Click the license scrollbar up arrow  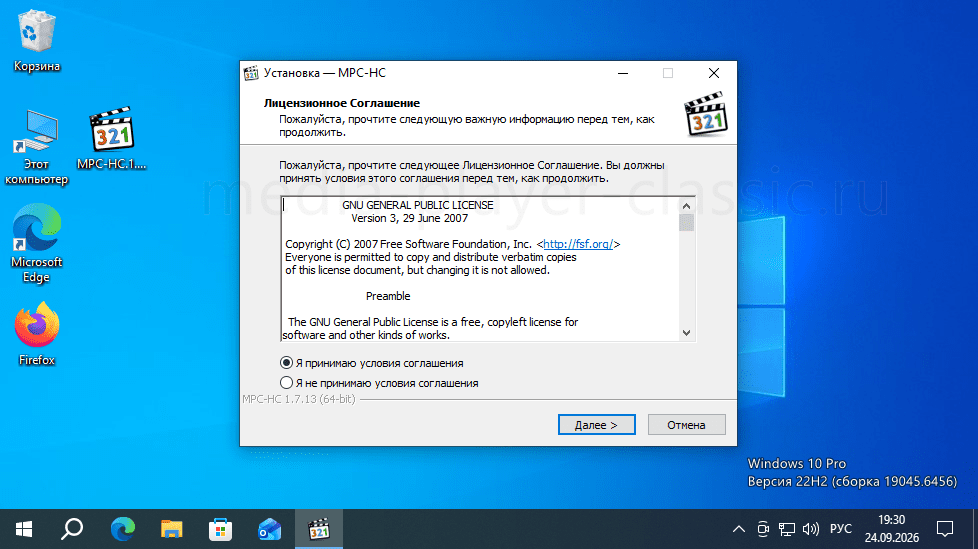[686, 206]
